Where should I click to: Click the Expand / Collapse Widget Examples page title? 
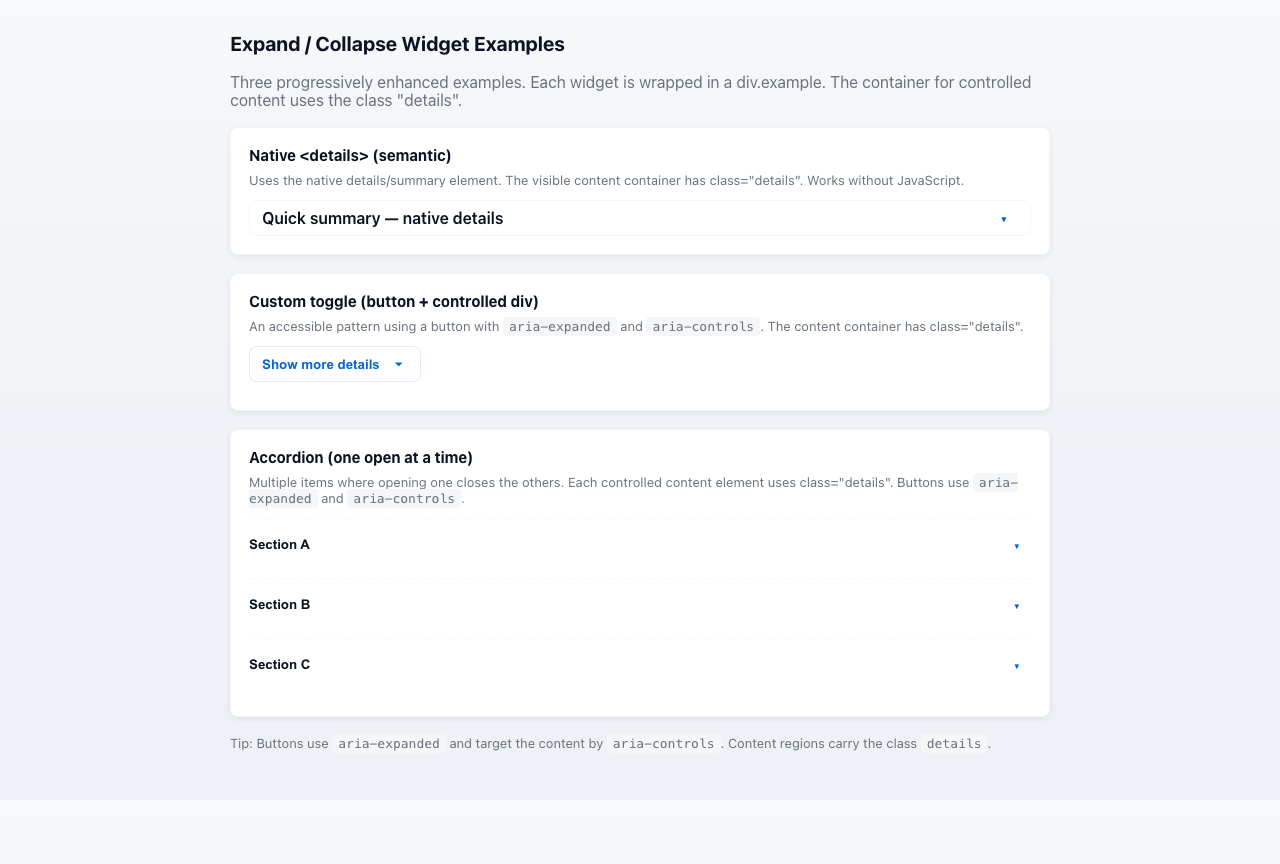(x=397, y=44)
